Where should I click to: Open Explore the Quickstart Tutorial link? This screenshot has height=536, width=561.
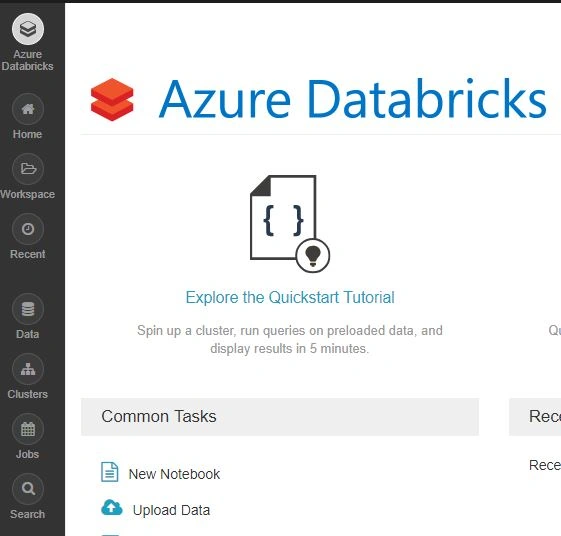point(290,298)
